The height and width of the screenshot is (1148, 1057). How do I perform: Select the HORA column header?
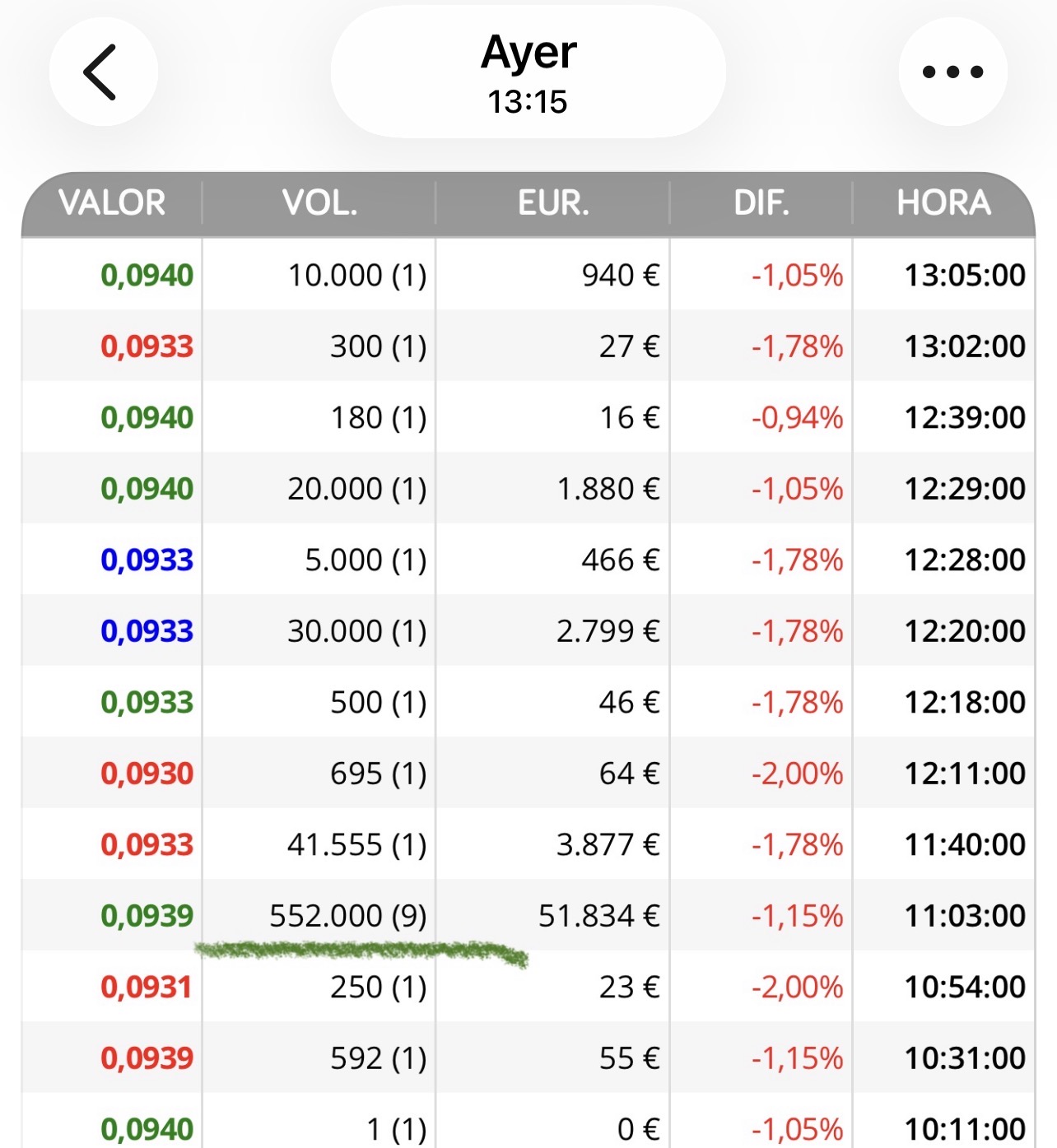(943, 202)
